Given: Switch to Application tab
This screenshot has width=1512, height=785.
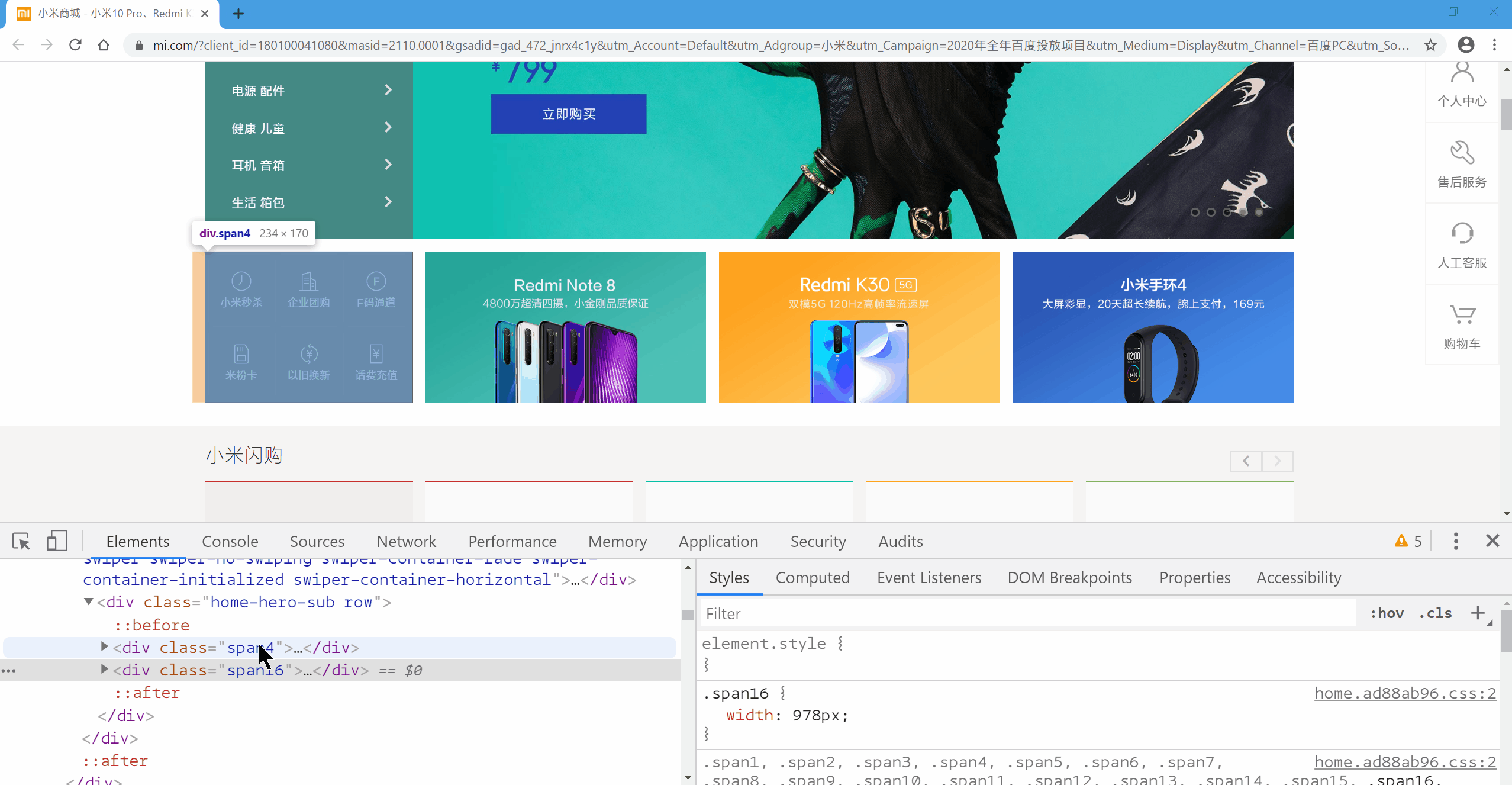Looking at the screenshot, I should [x=718, y=541].
